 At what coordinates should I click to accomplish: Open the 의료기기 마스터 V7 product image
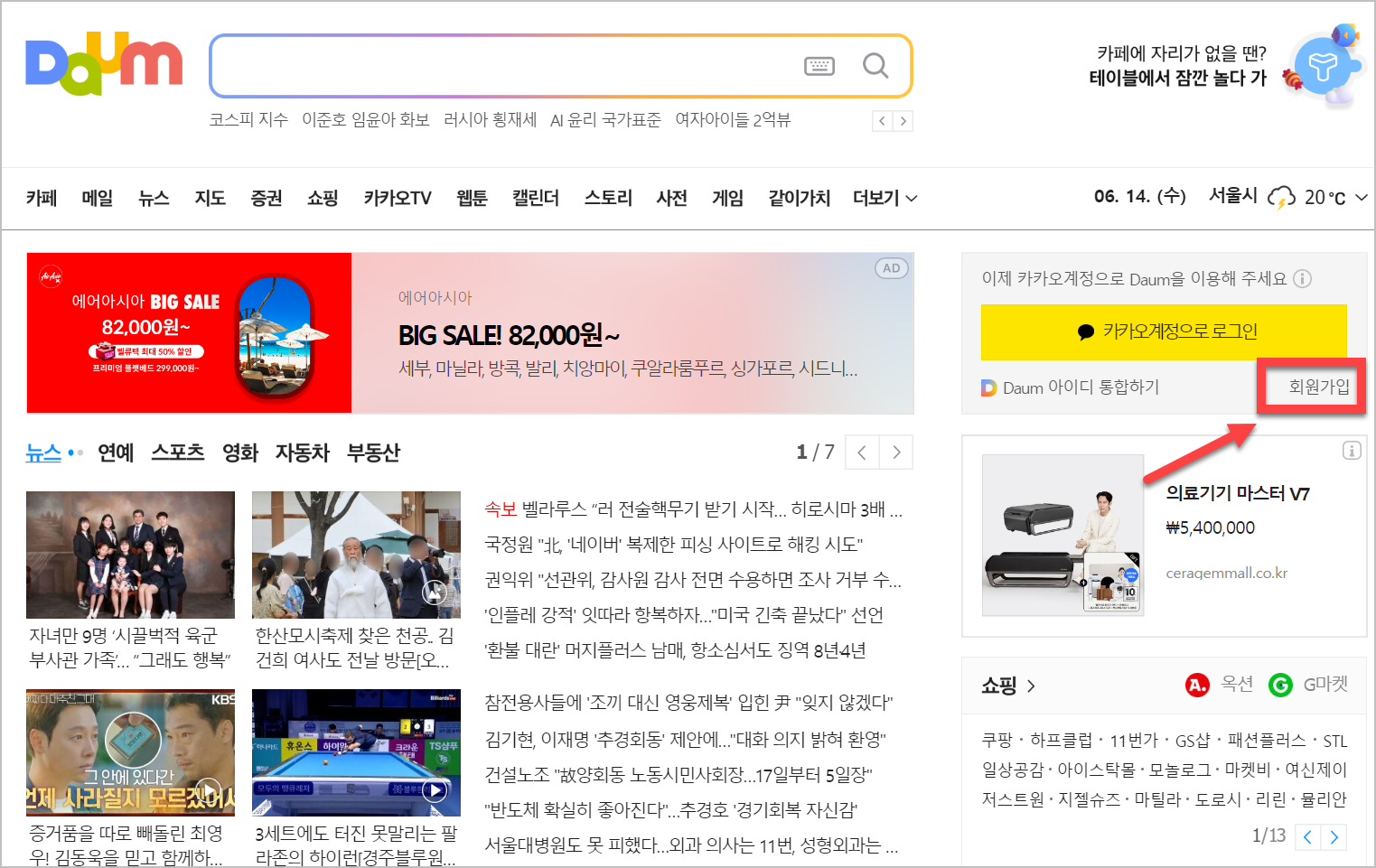tap(1062, 536)
